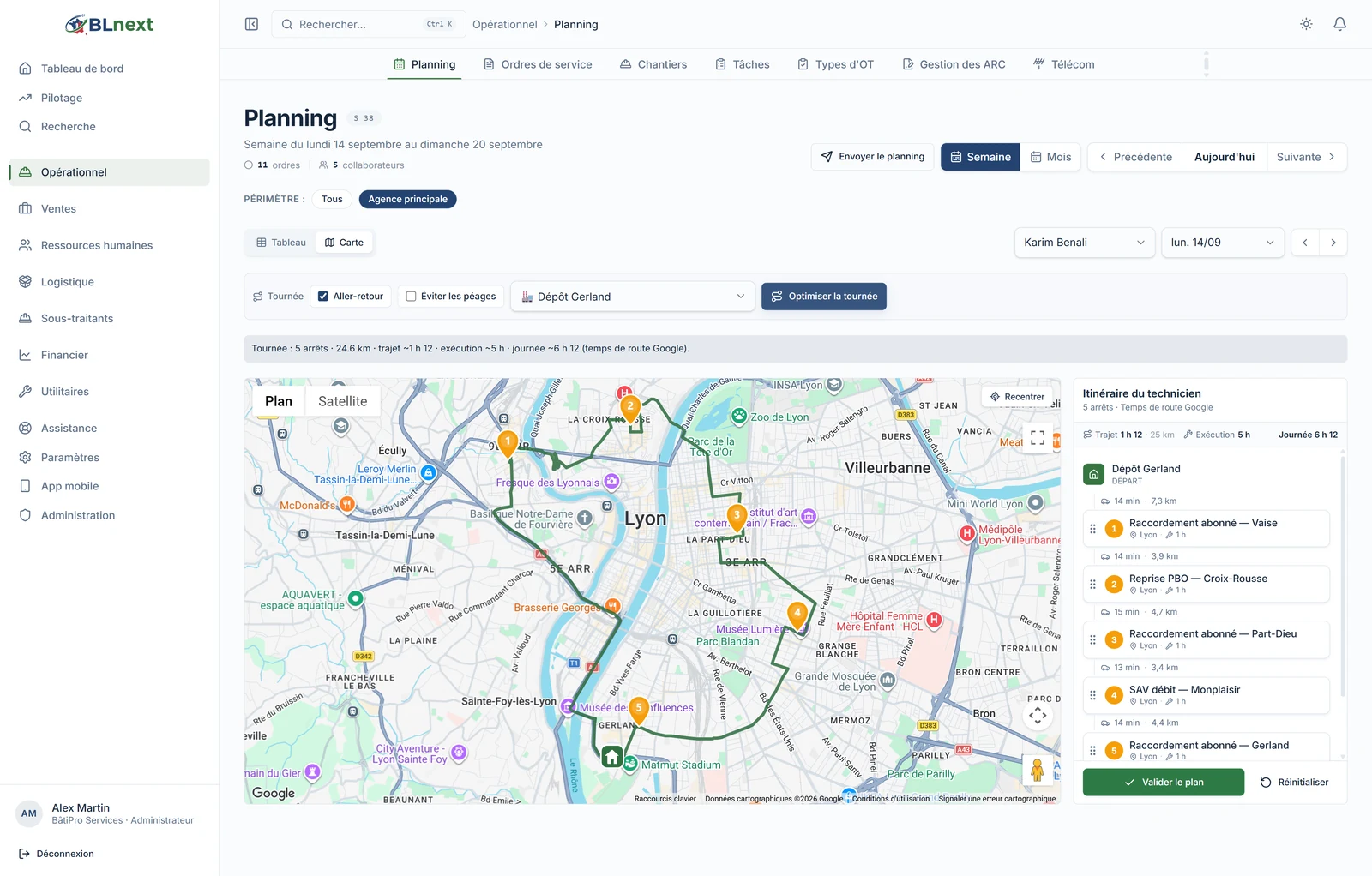Click Valider le plan button
Screen dimensions: 1372x876
(1164, 783)
